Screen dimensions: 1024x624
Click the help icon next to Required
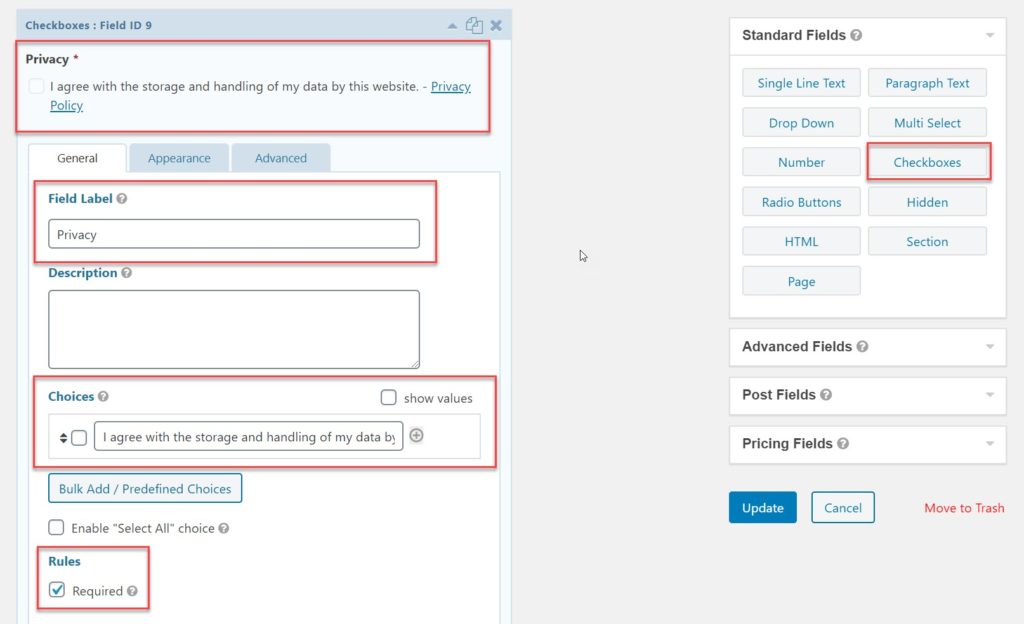132,591
